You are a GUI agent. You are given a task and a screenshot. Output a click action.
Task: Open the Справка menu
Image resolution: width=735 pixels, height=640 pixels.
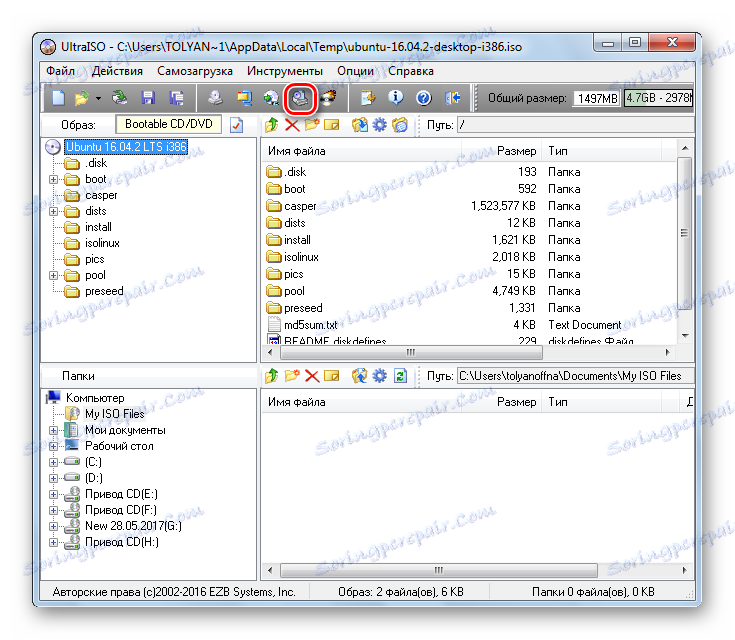coord(411,71)
